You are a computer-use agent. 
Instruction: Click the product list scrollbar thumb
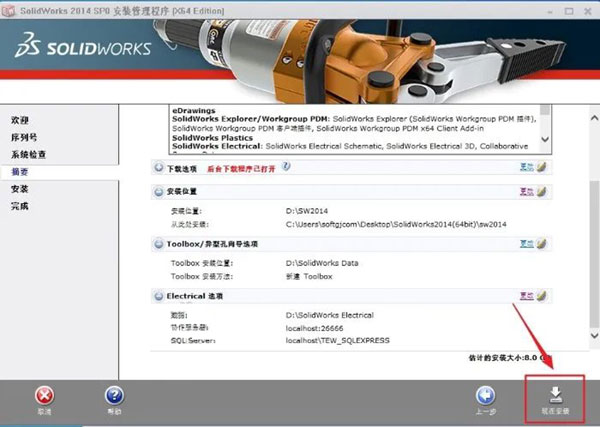pyautogui.click(x=545, y=110)
